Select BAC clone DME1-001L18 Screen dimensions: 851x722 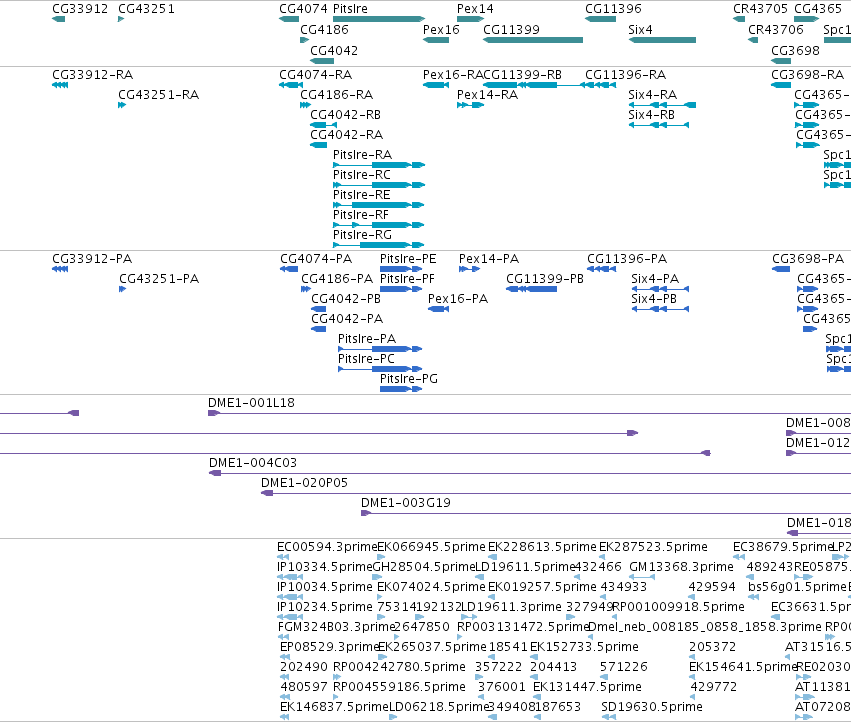pos(530,413)
